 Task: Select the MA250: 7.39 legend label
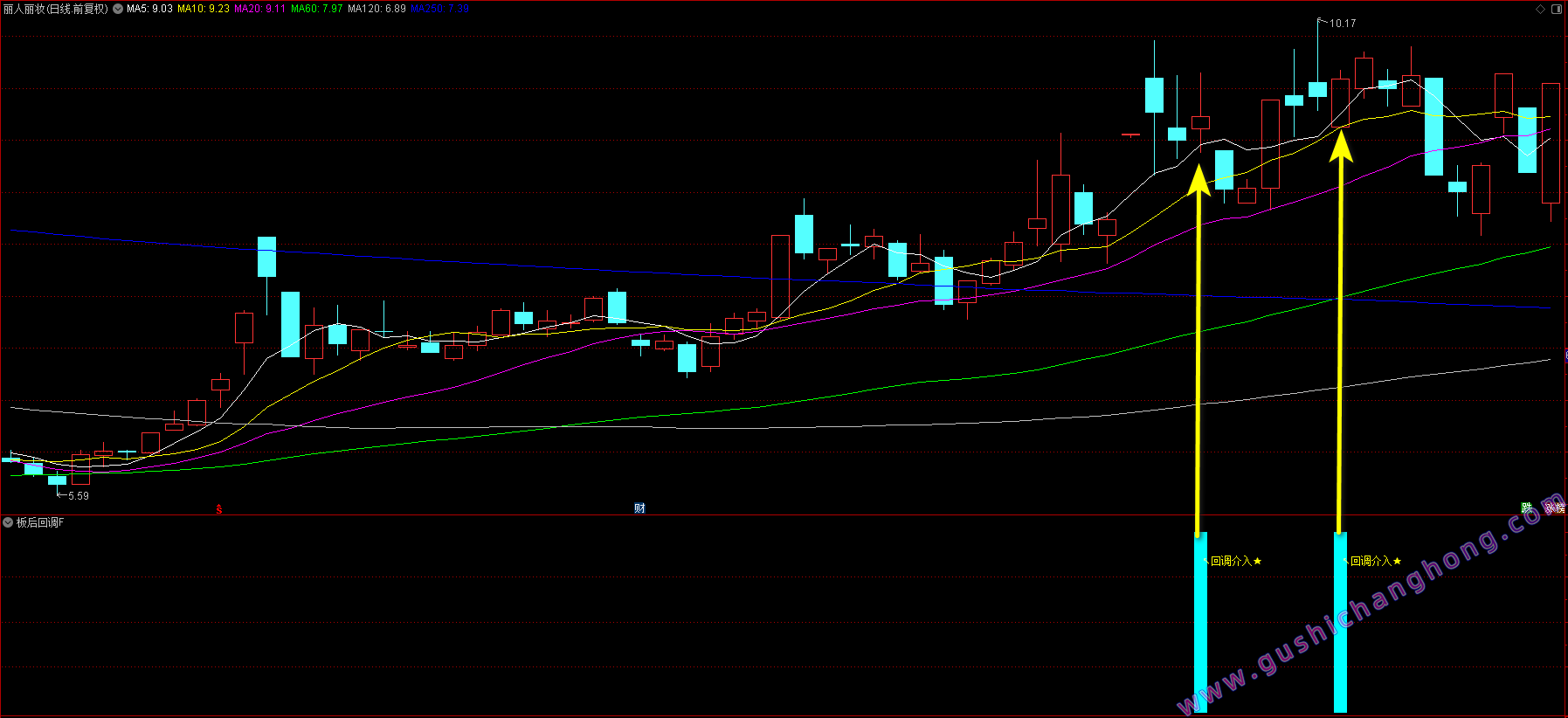click(x=439, y=9)
